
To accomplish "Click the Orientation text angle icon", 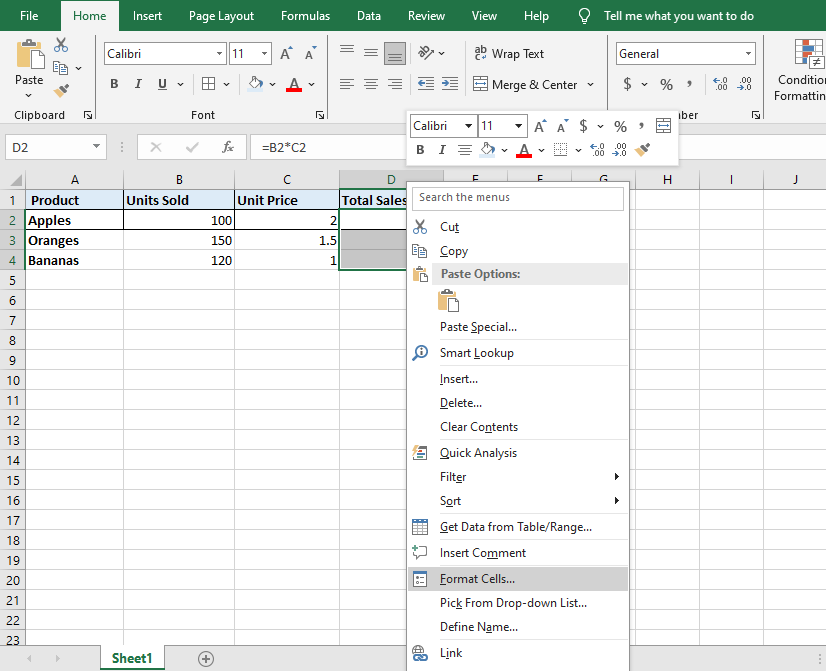I will pyautogui.click(x=427, y=54).
